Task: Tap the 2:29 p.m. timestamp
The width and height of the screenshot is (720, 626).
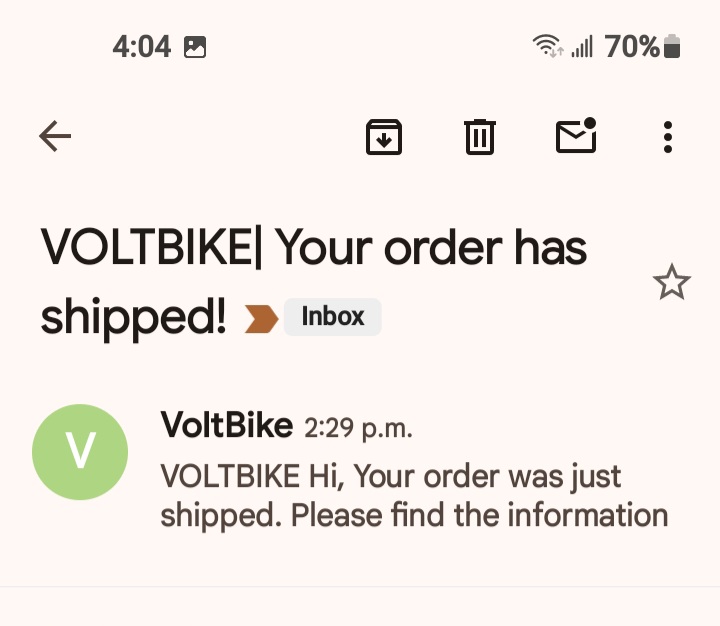Action: [x=358, y=429]
